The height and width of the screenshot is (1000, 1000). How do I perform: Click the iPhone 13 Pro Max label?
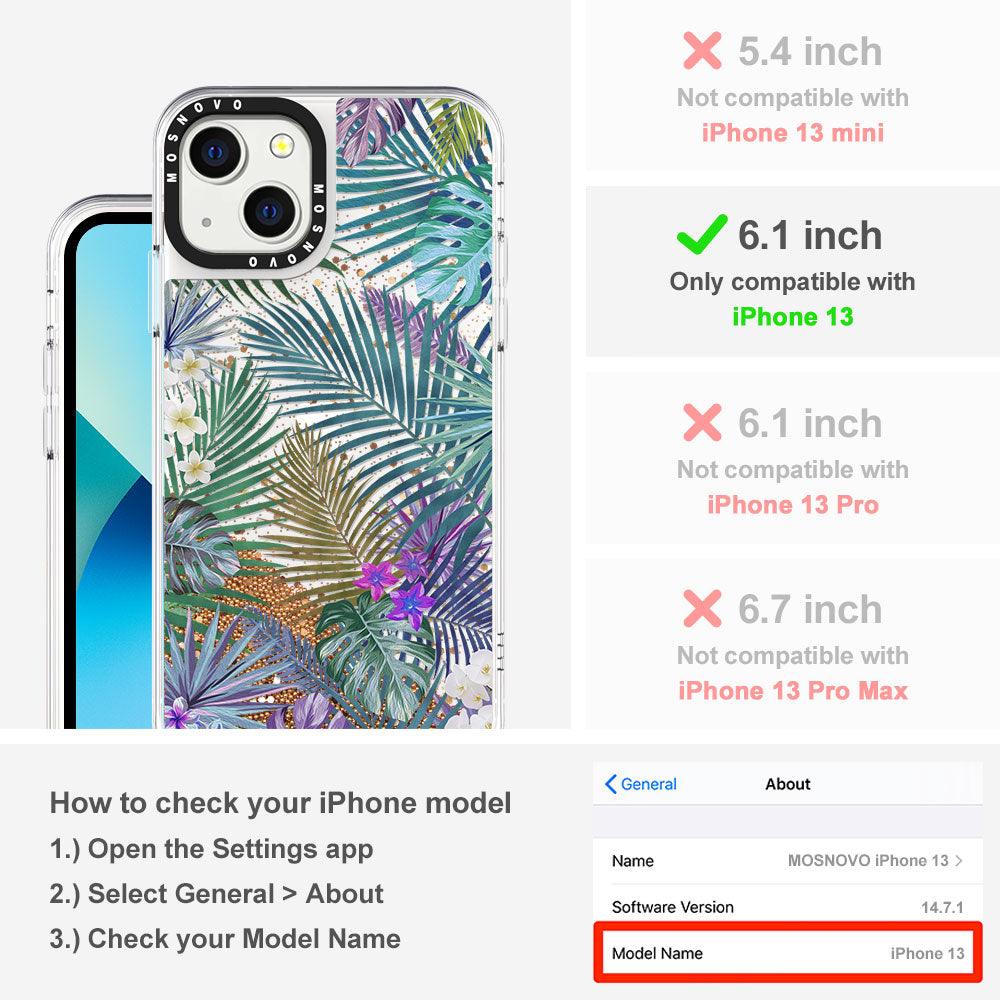(793, 691)
